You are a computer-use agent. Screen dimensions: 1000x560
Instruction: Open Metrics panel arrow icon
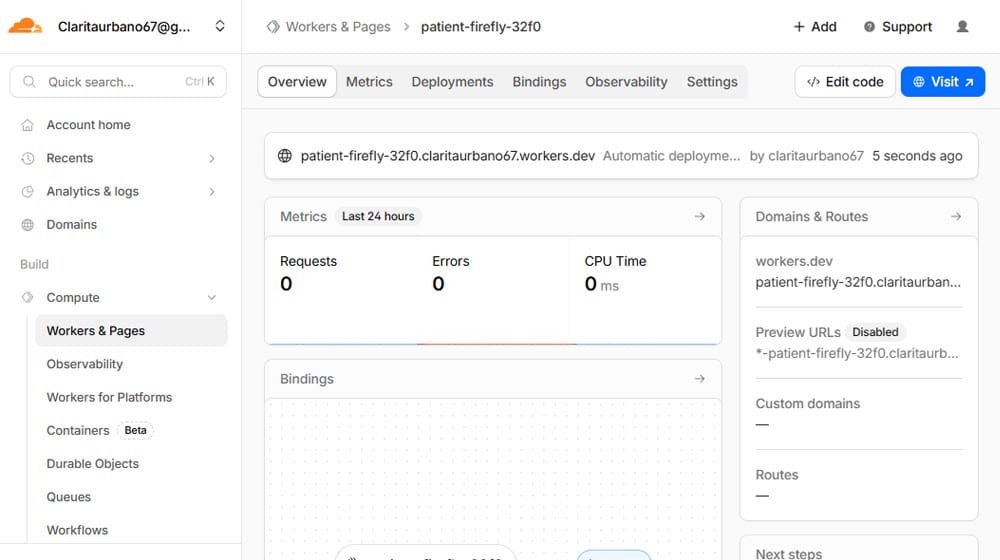(700, 216)
